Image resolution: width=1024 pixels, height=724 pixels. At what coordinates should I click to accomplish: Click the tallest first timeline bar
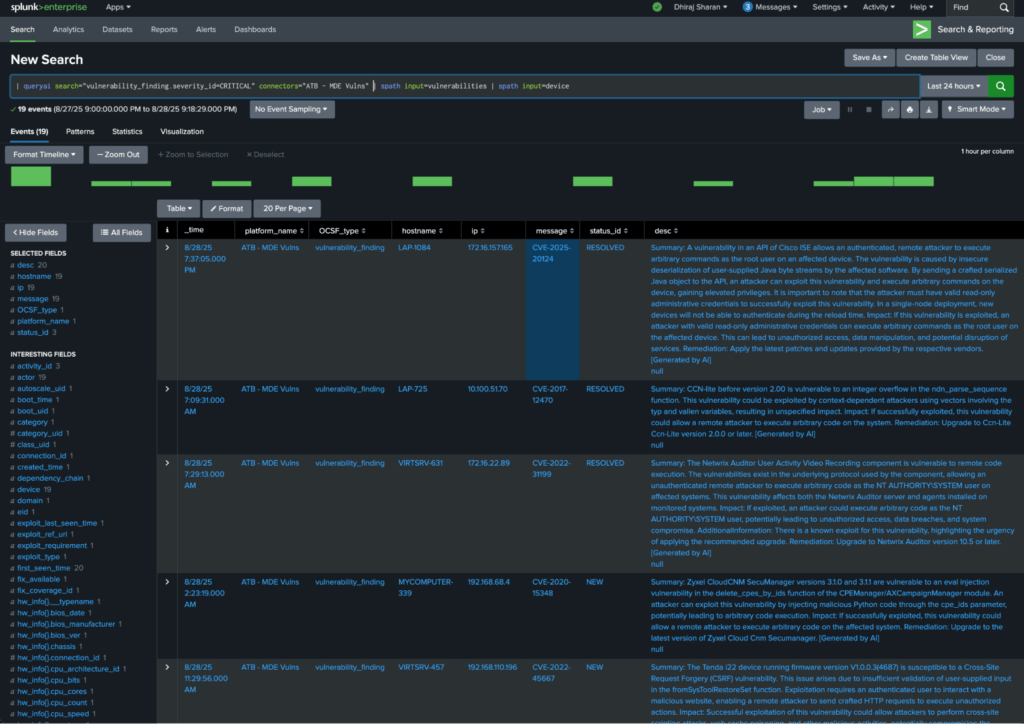pos(31,176)
